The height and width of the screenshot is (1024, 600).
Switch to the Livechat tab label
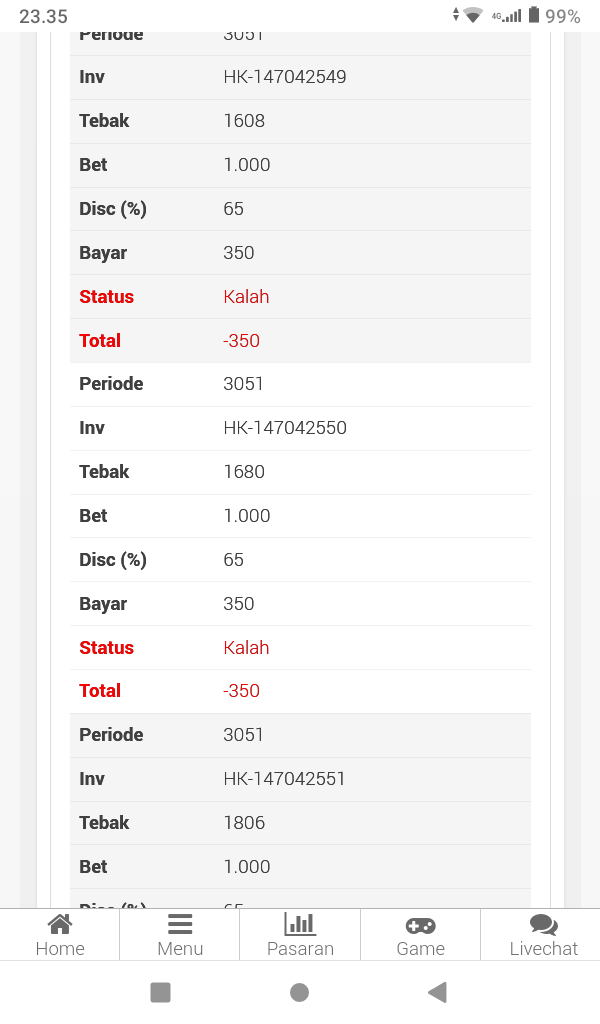tap(543, 949)
